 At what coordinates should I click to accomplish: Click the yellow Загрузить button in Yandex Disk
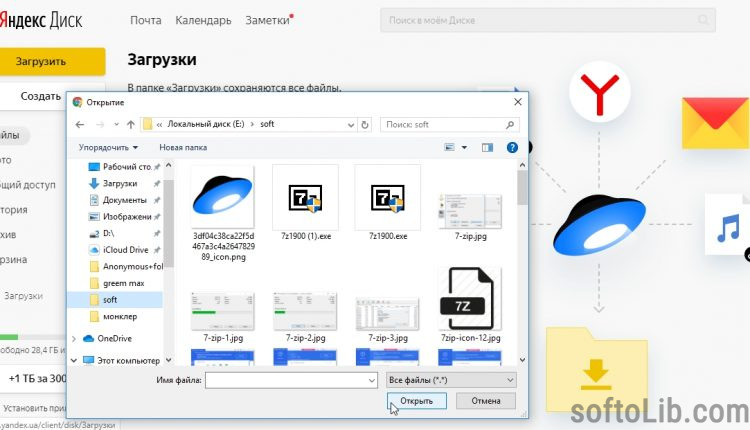click(x=52, y=61)
